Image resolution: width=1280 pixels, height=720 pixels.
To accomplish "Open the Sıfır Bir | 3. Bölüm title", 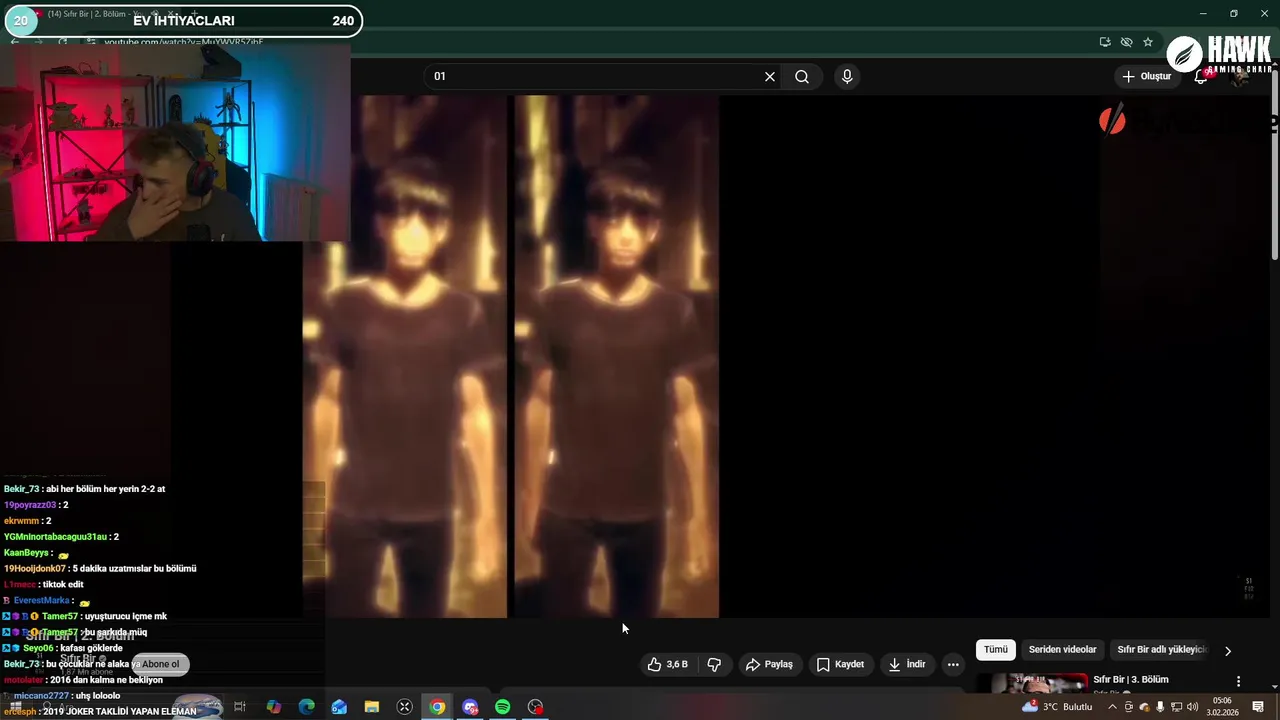I will tap(1130, 680).
